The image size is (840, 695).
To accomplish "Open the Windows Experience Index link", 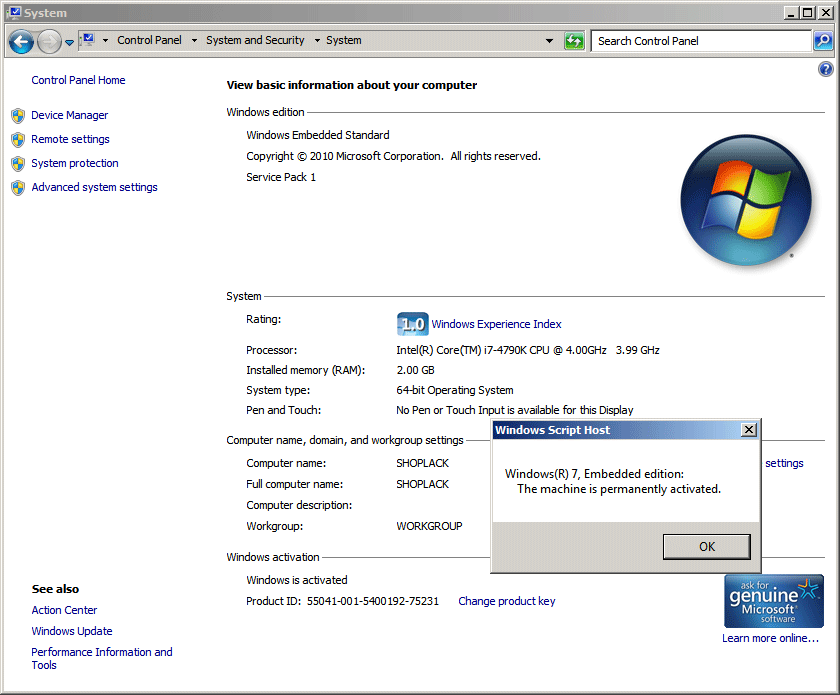I will [x=496, y=324].
